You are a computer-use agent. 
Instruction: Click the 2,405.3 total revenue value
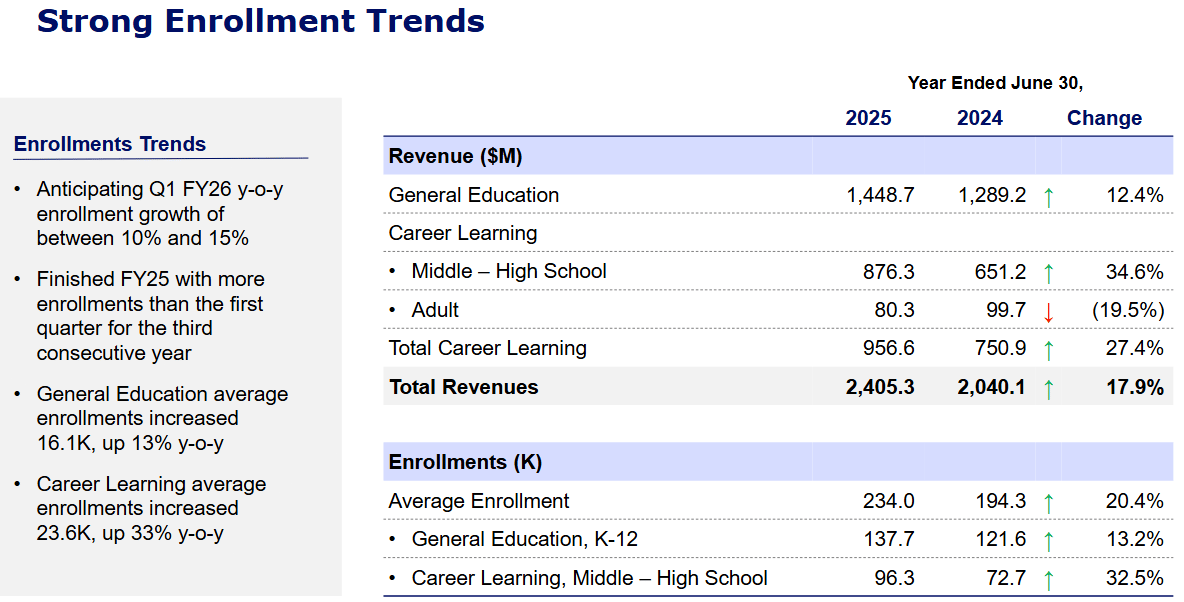click(880, 387)
